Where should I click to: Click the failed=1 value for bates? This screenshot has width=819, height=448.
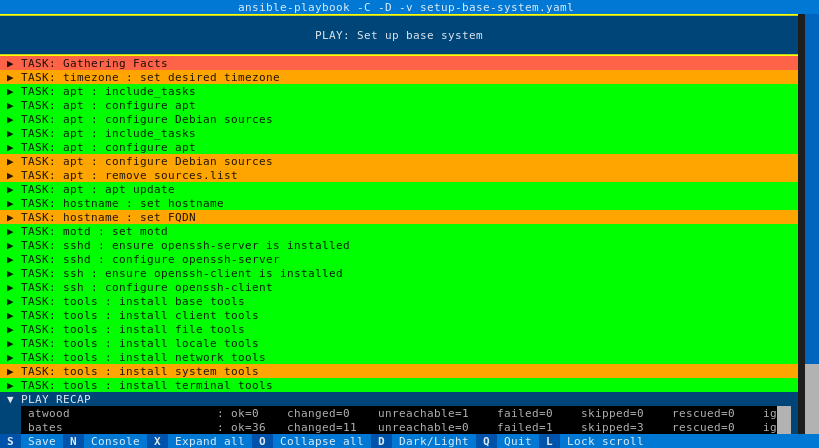pyautogui.click(x=524, y=428)
